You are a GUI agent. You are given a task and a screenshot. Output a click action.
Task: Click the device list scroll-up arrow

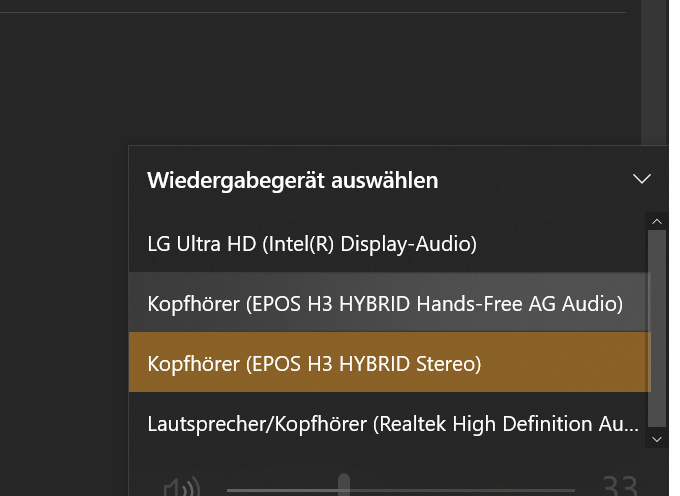[657, 220]
